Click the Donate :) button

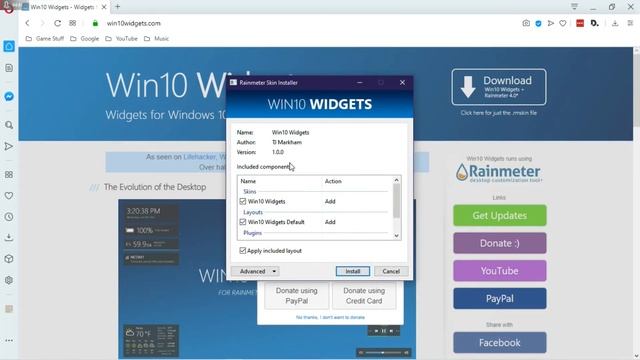pos(500,243)
